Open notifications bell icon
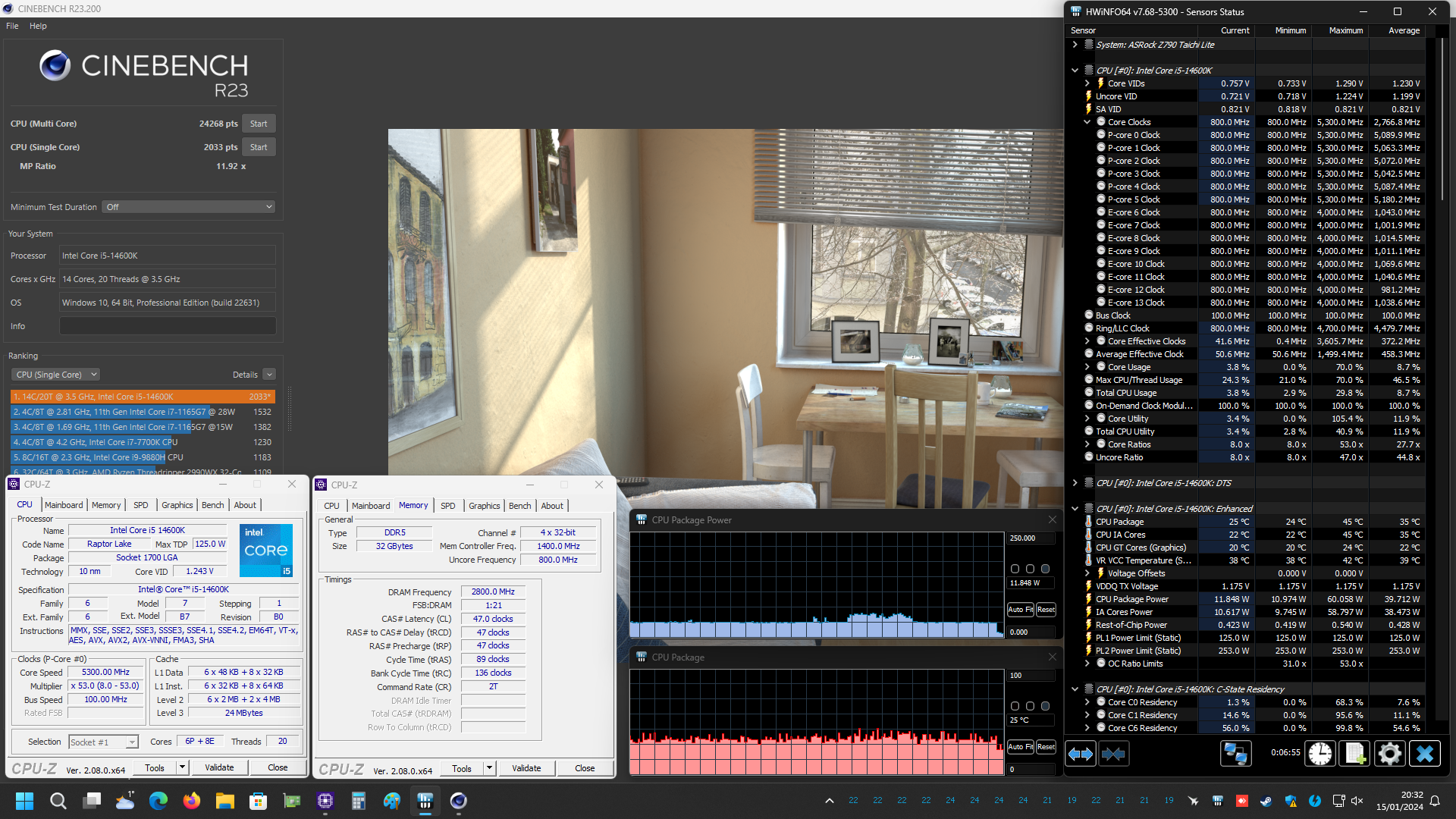This screenshot has height=819, width=1456. point(1435,801)
